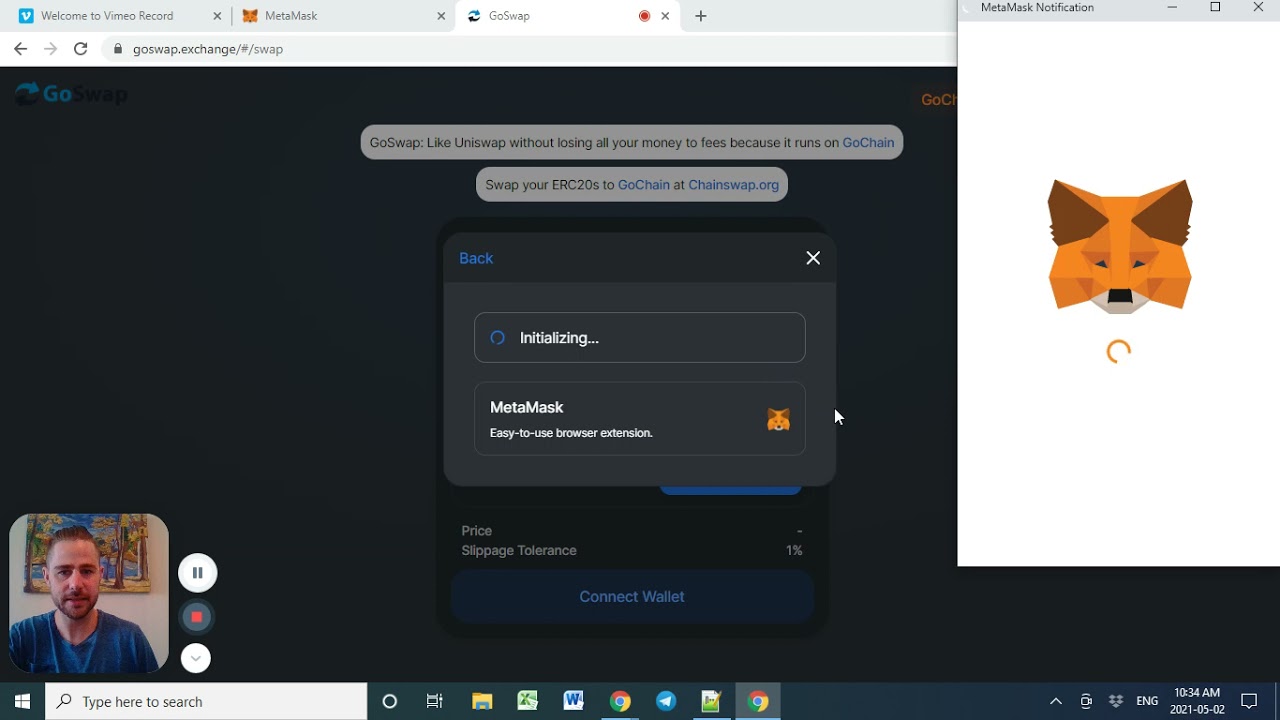
Task: Show hidden system tray icons
Action: coord(1055,701)
